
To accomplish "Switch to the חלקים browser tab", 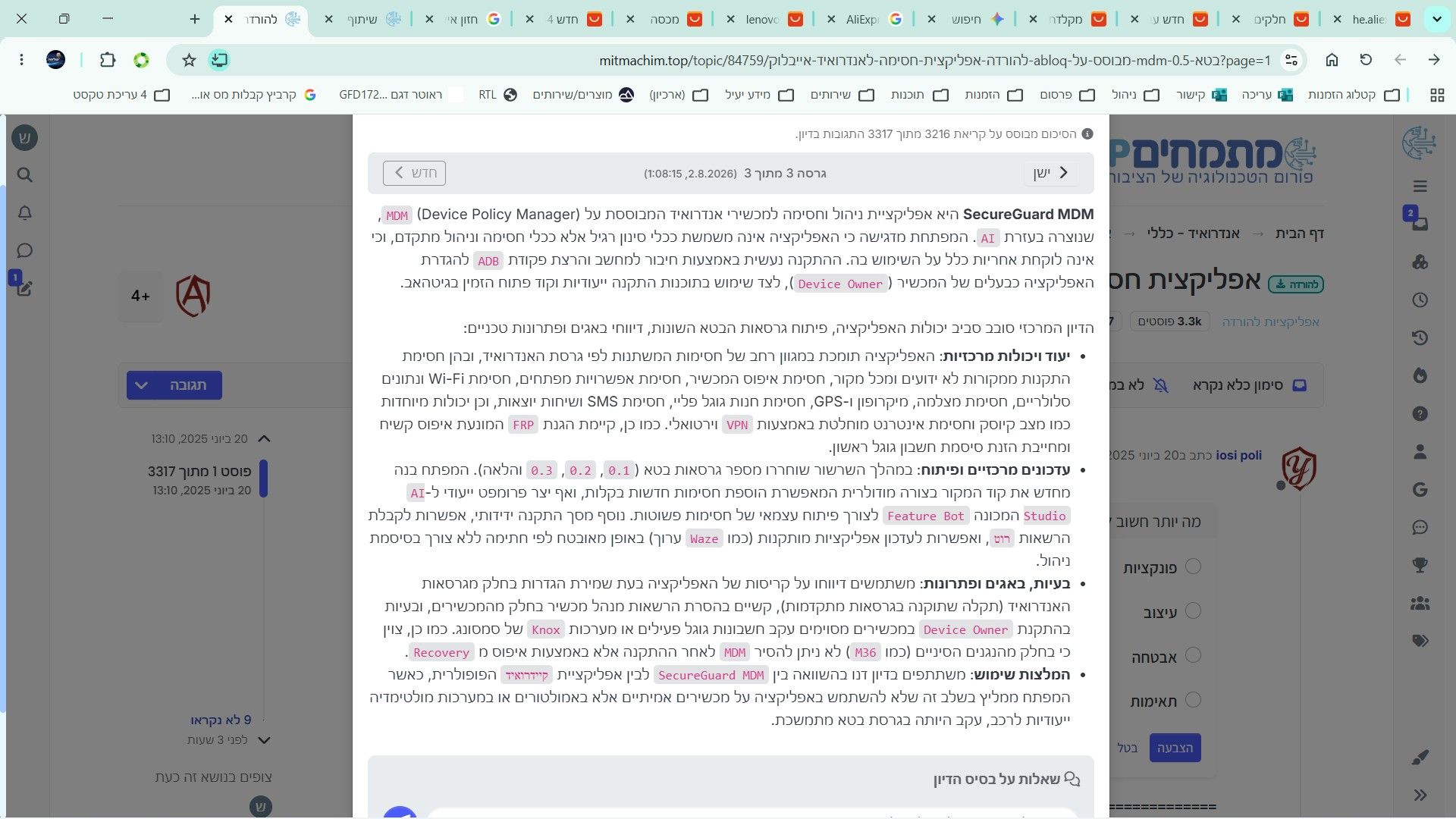I will [x=1268, y=19].
